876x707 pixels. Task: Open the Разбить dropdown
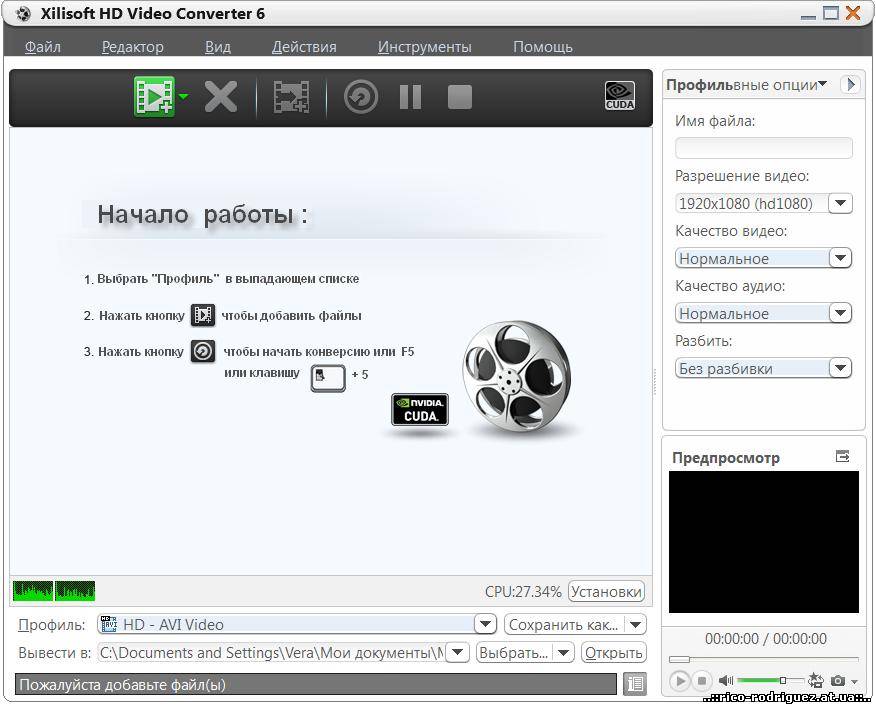pos(840,368)
